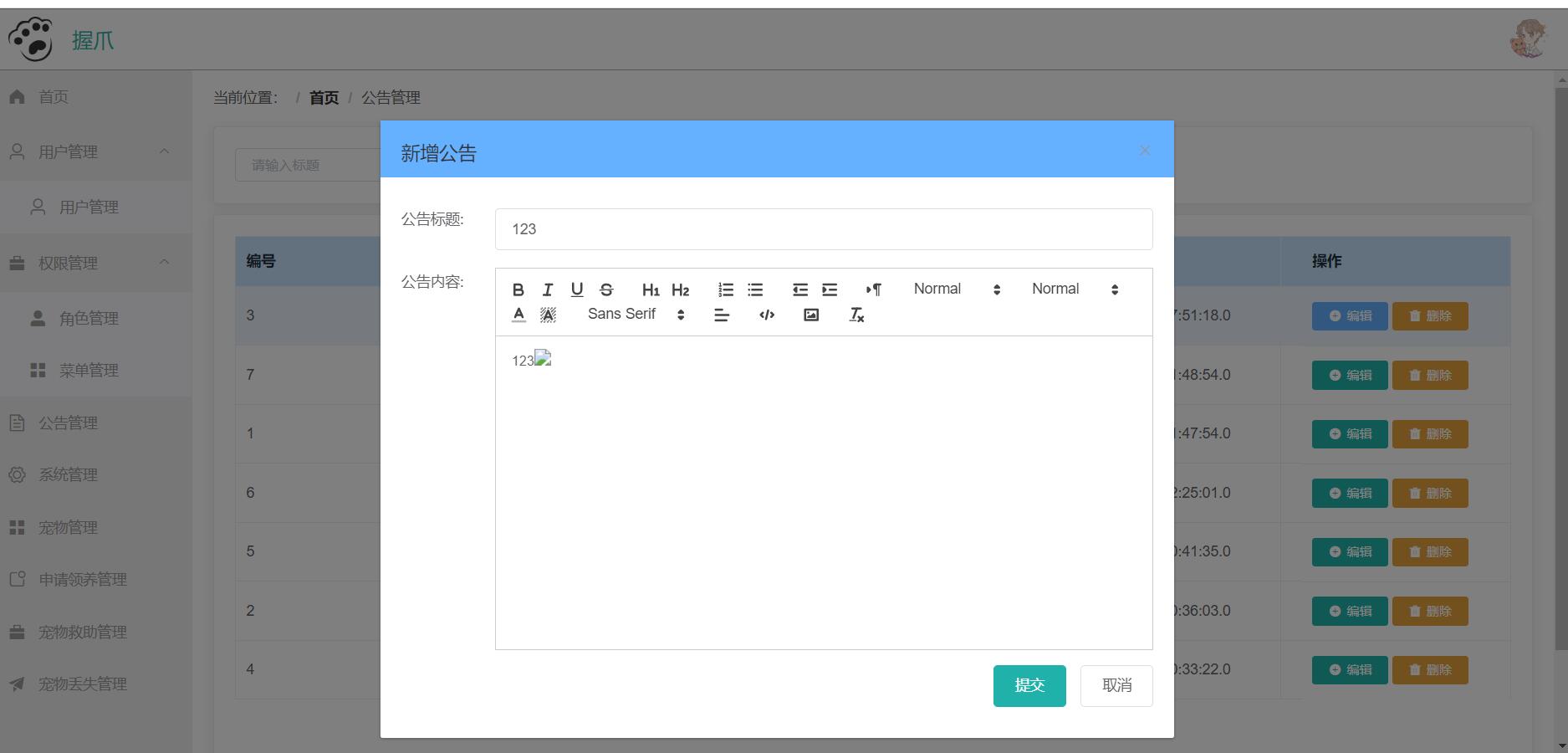The image size is (1568, 753).
Task: Delete announcement row 3
Action: point(1430,316)
